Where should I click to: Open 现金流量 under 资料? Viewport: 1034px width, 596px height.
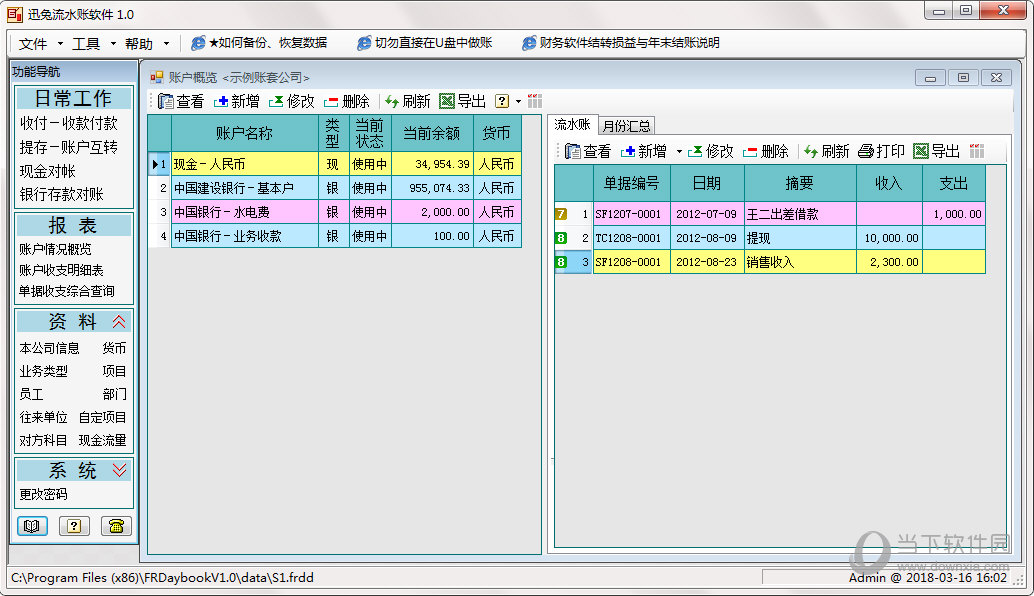[x=102, y=440]
